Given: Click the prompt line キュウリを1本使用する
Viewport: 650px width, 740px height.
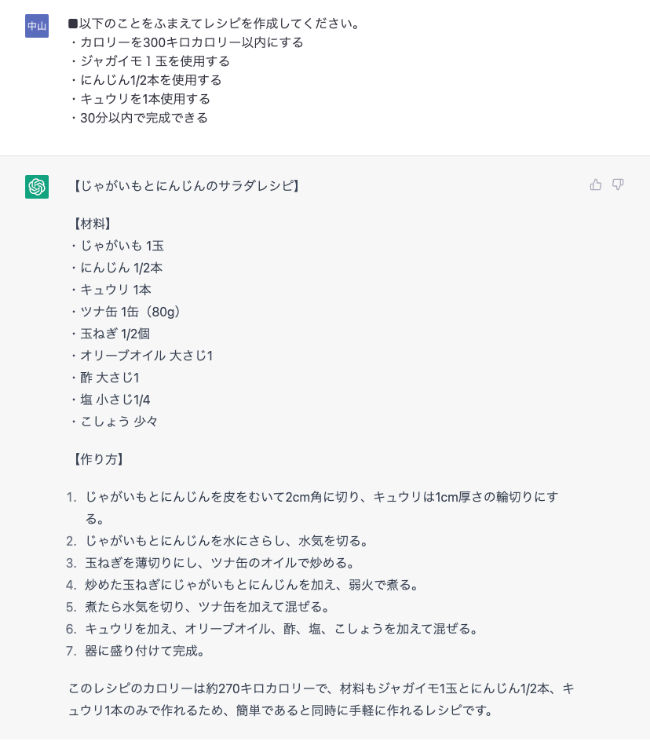Looking at the screenshot, I should [x=140, y=99].
